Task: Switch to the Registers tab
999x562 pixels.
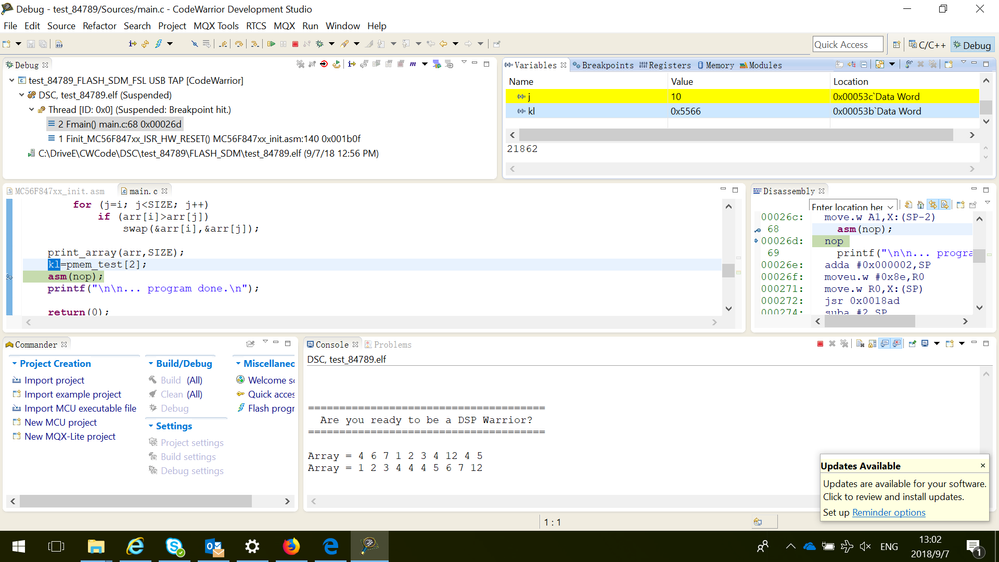Action: pos(665,65)
